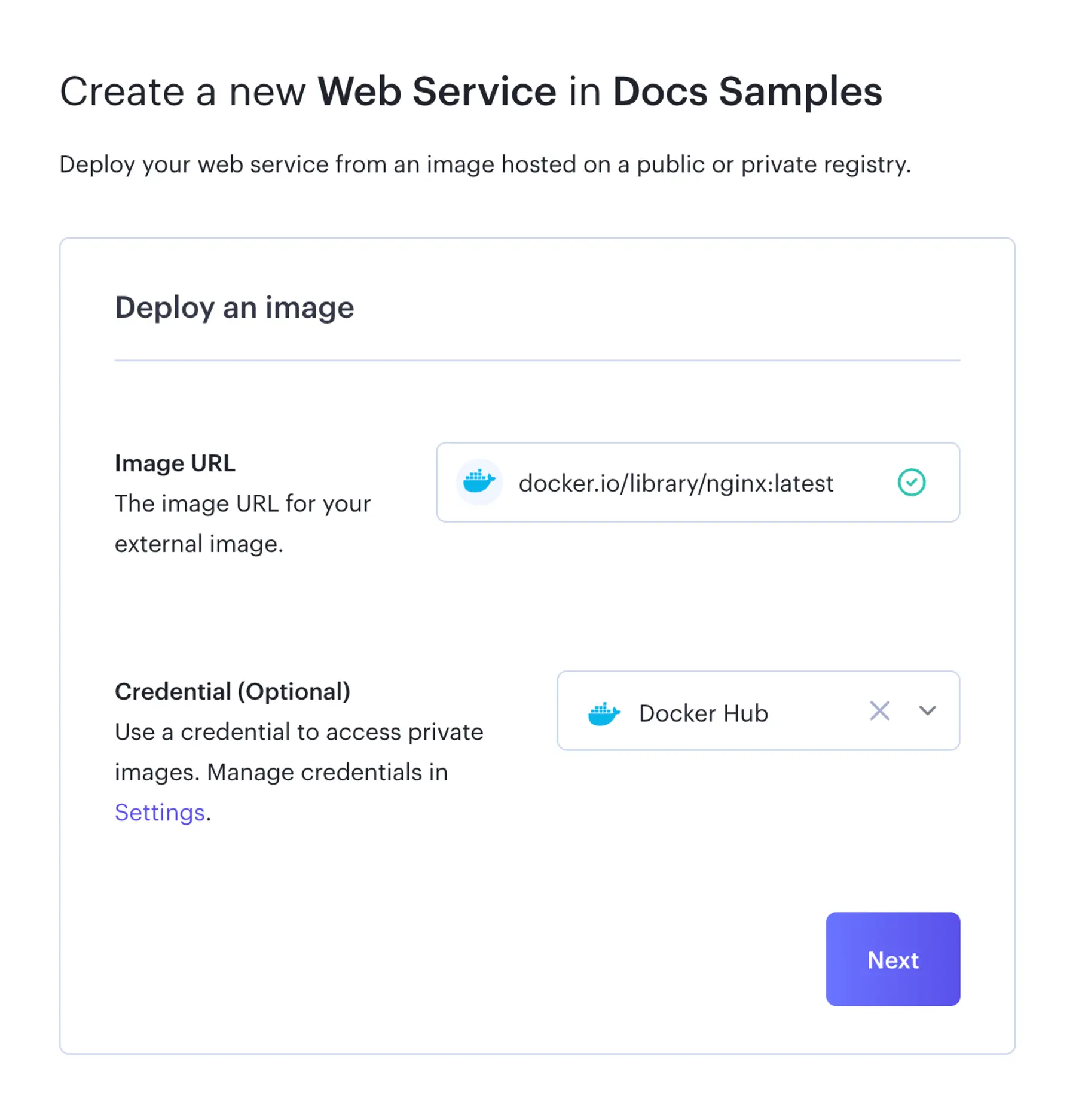Image resolution: width=1076 pixels, height=1120 pixels.
Task: Select the Docker logo inside the credential selector
Action: pyautogui.click(x=604, y=712)
